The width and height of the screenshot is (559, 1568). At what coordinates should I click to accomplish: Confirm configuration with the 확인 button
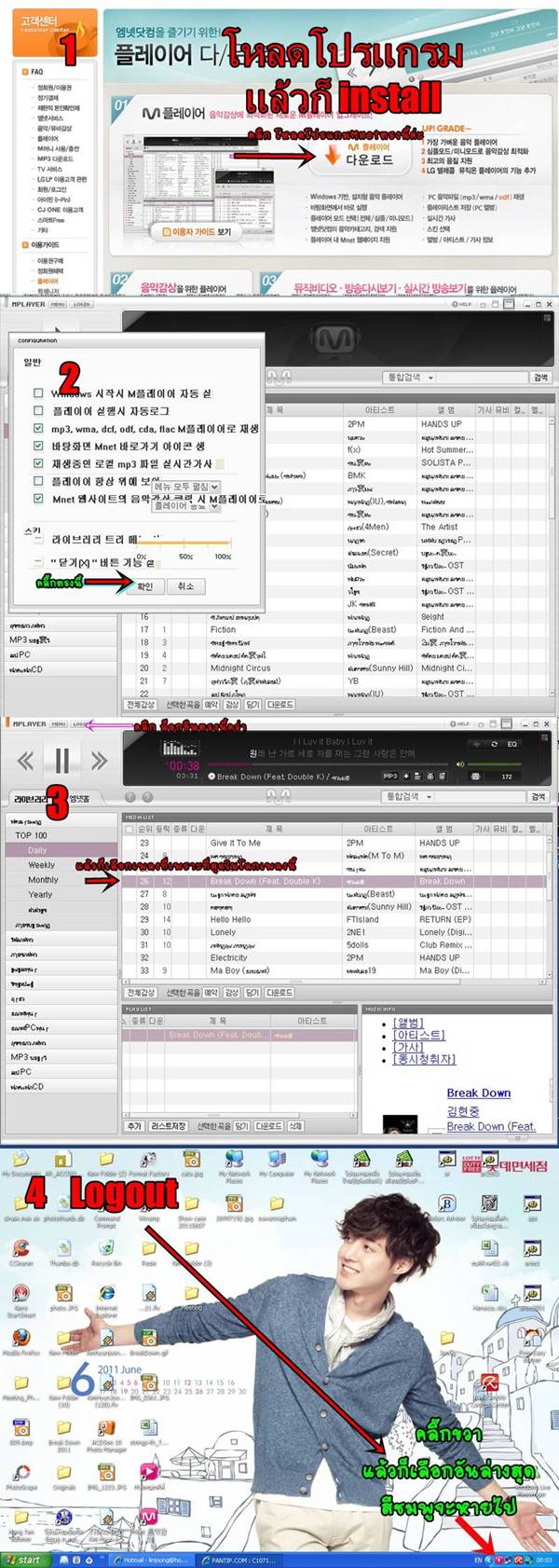click(x=144, y=586)
